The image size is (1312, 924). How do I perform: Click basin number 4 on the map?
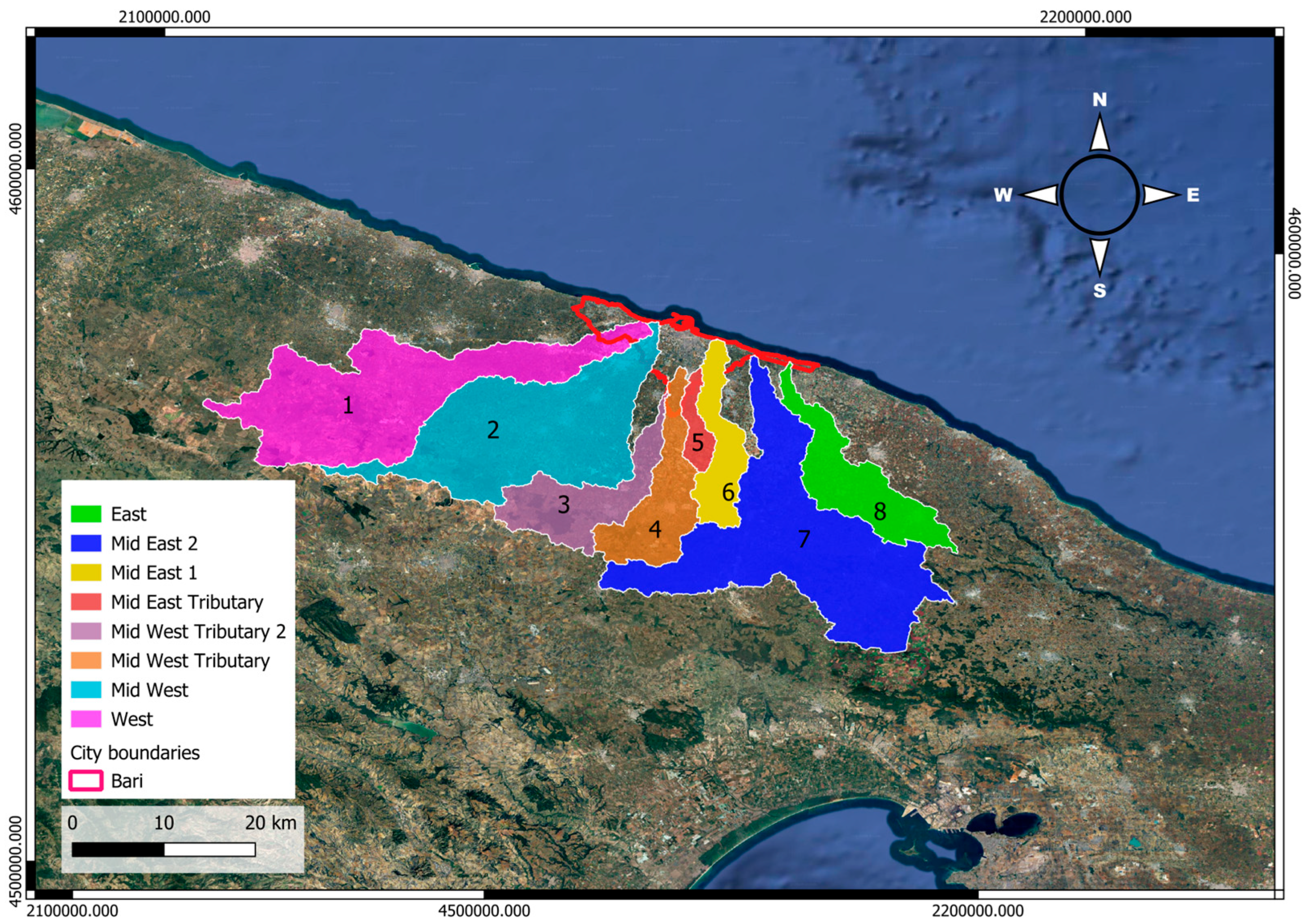(x=655, y=529)
